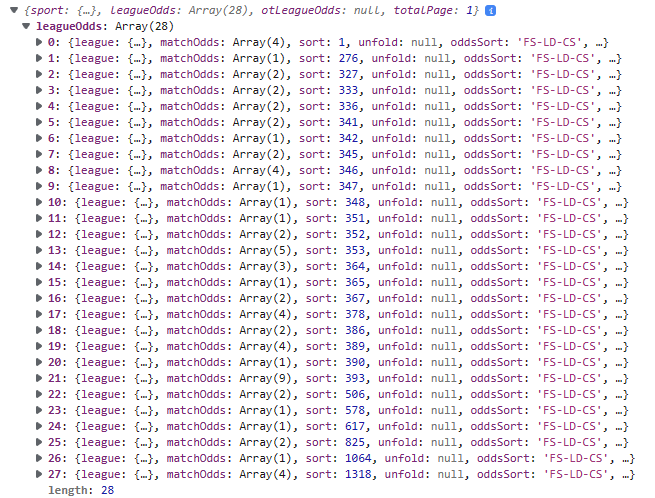
Task: Expand array entry 13 with Array(5)
Action: 39,250
